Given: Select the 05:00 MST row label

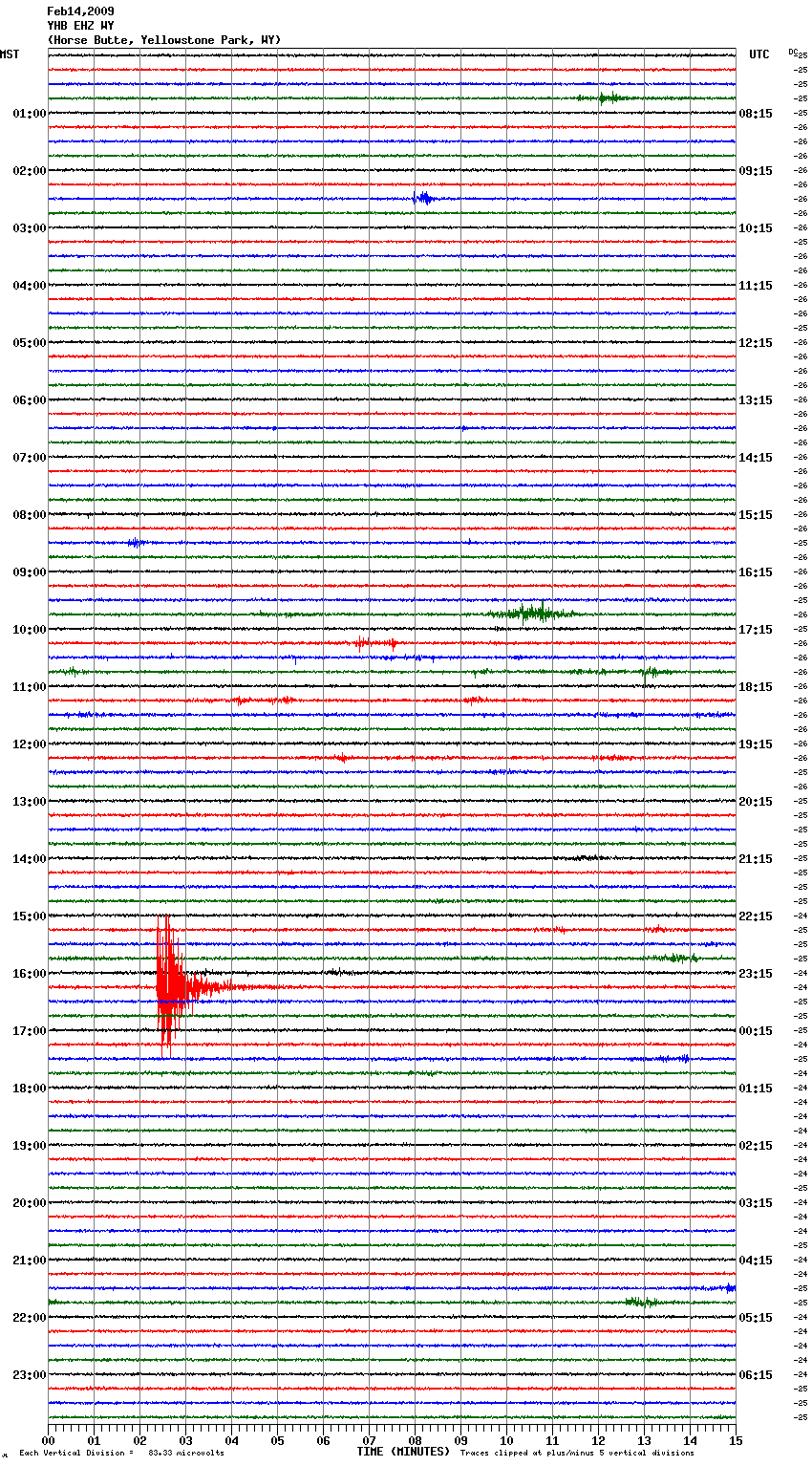Looking at the screenshot, I should pos(30,343).
